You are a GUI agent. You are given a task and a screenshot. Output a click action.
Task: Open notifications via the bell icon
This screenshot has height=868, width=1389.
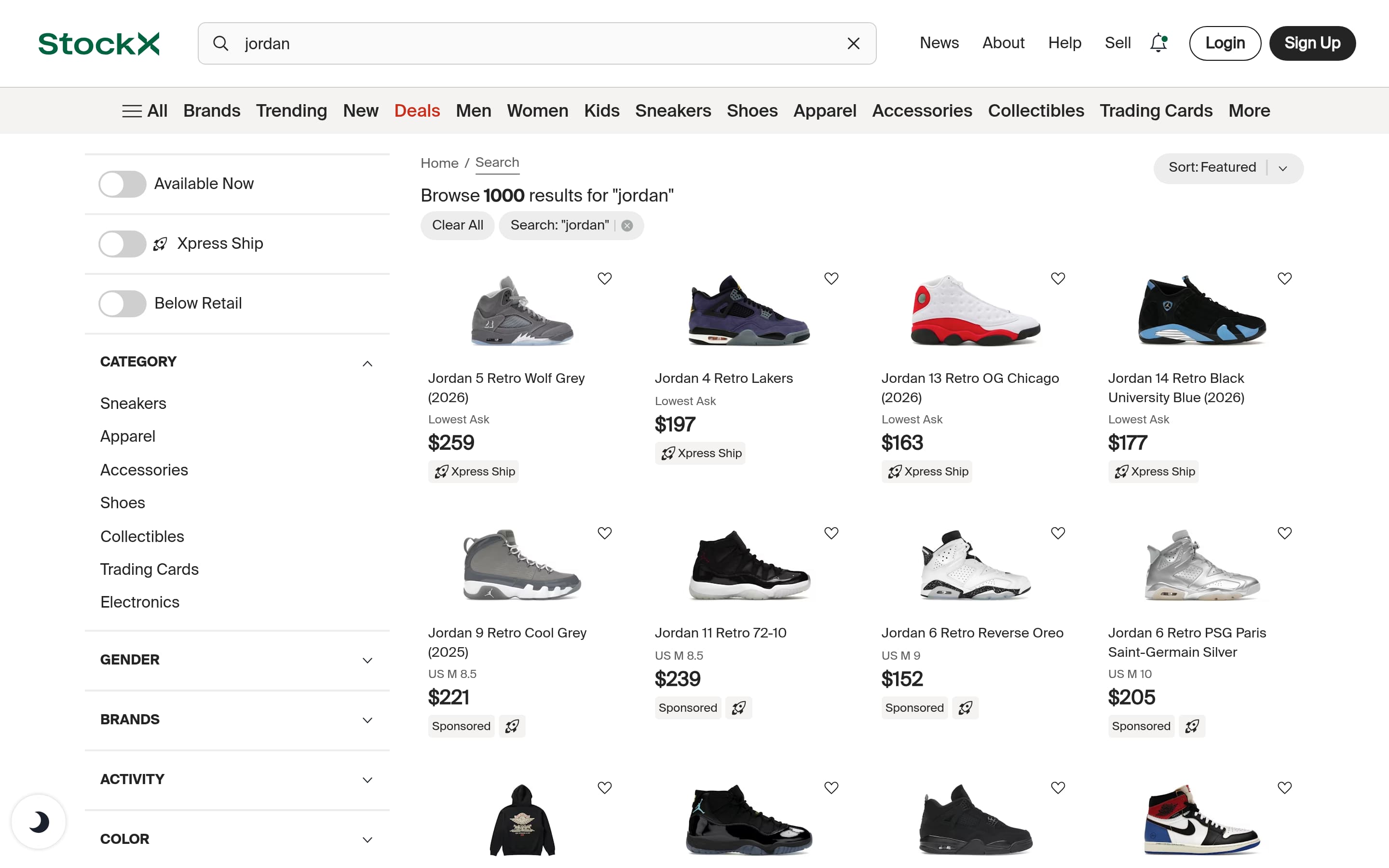[x=1158, y=43]
